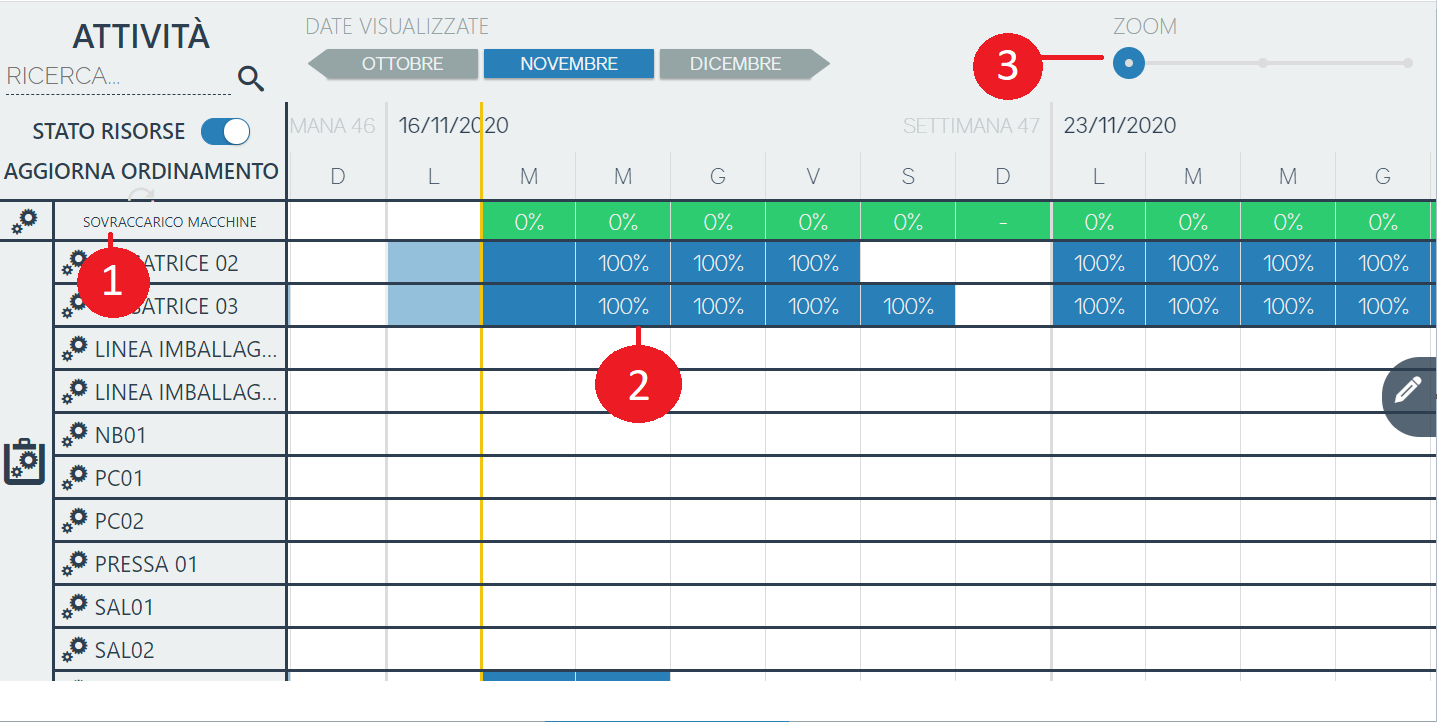Screen dimensions: 1437x722
Task: Set zoom slider to middle stop
Action: pos(1263,63)
